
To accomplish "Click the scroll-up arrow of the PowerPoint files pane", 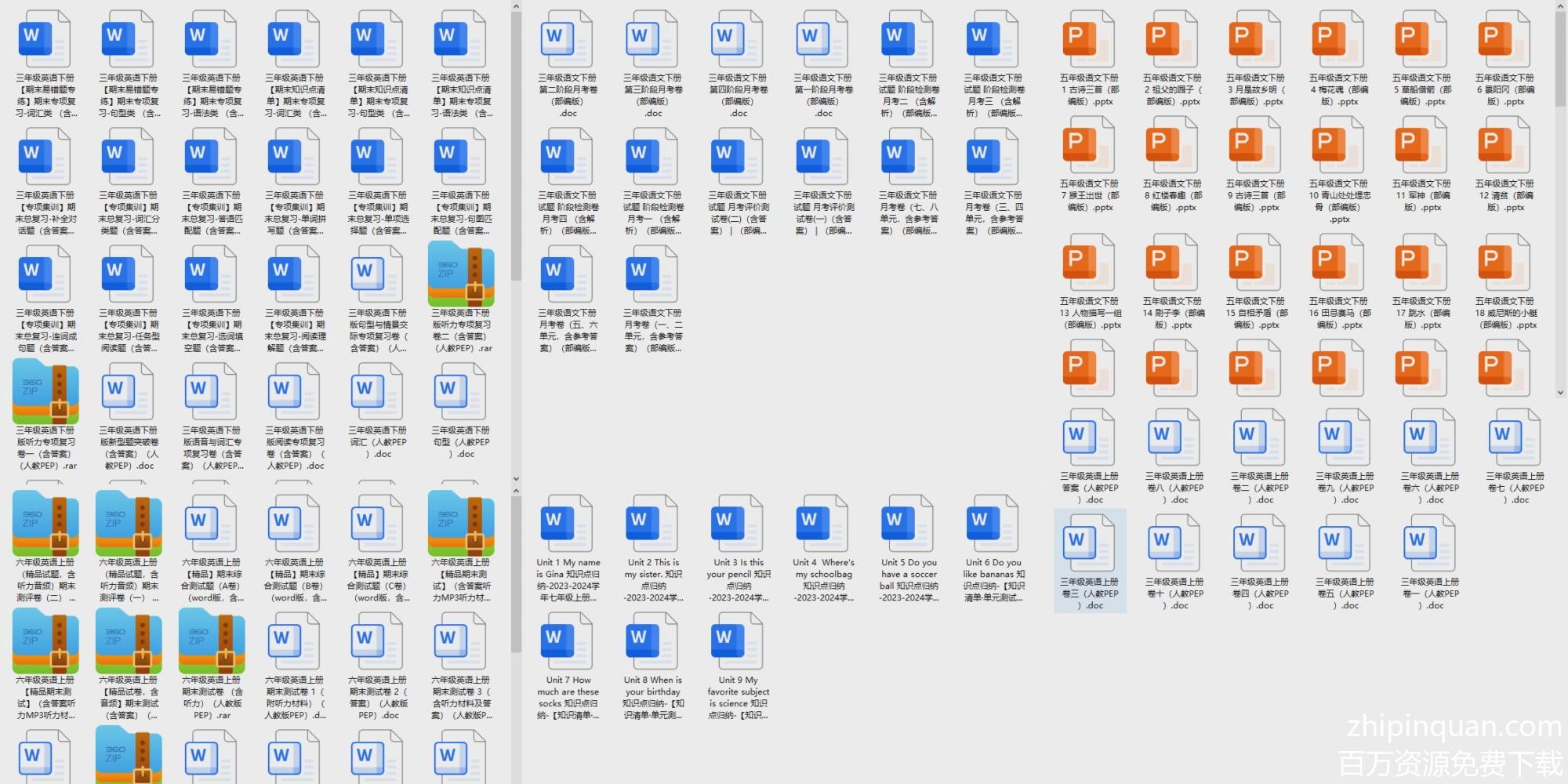I will (x=1560, y=6).
